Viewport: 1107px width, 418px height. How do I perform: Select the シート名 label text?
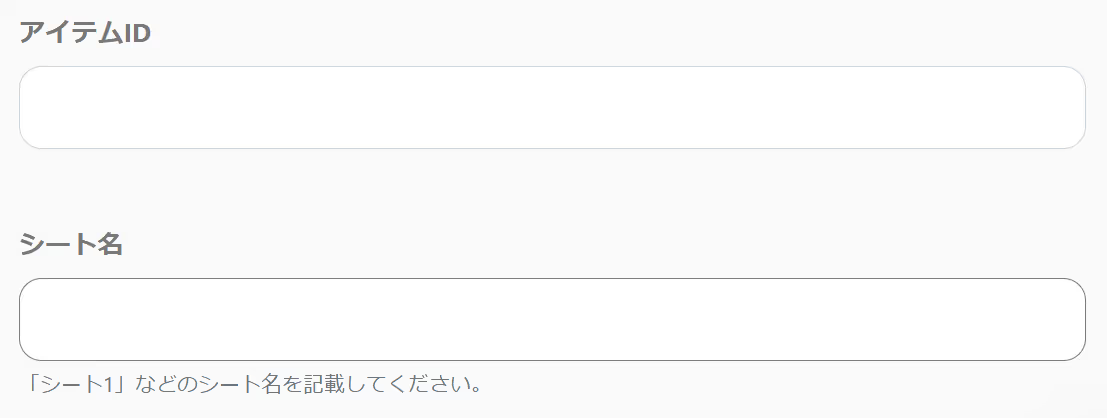pyautogui.click(x=71, y=244)
